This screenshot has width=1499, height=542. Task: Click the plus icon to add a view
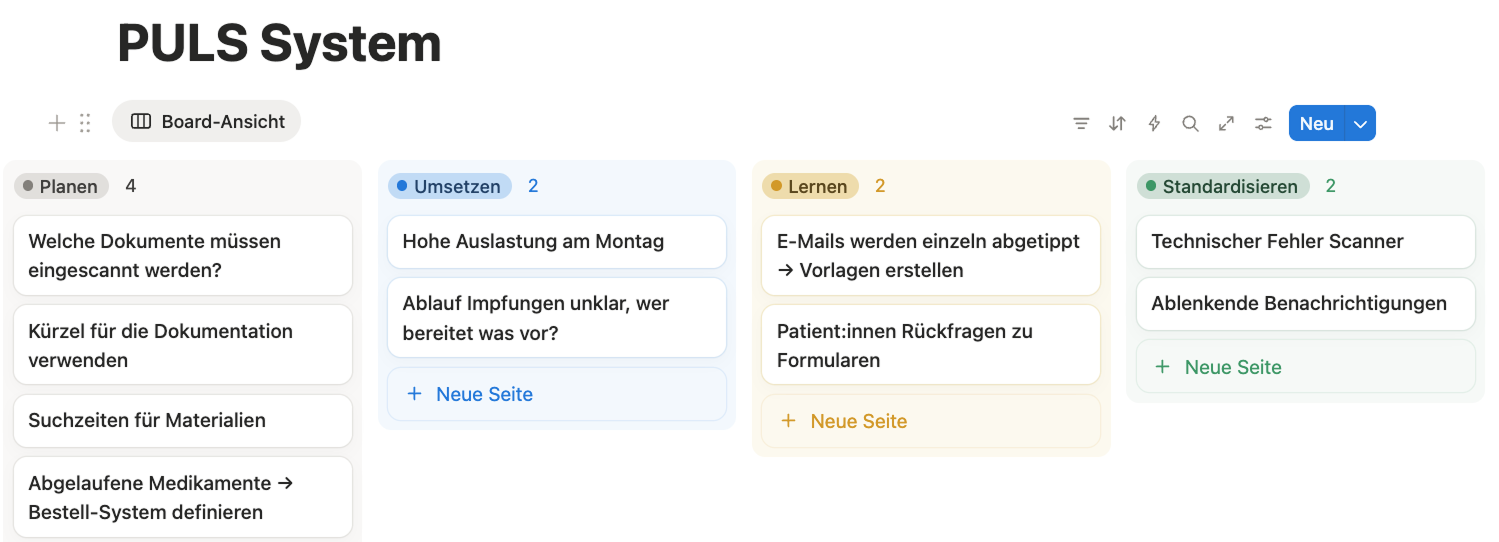coord(57,123)
